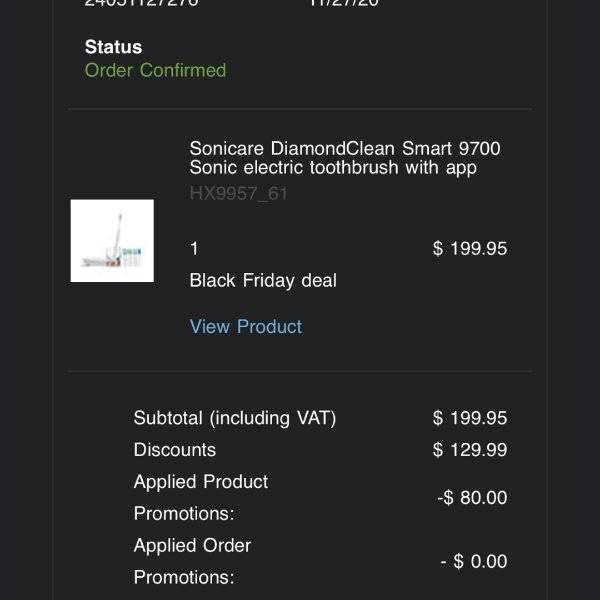The image size is (600, 600).
Task: Select the quantity value 1
Action: [x=194, y=249]
